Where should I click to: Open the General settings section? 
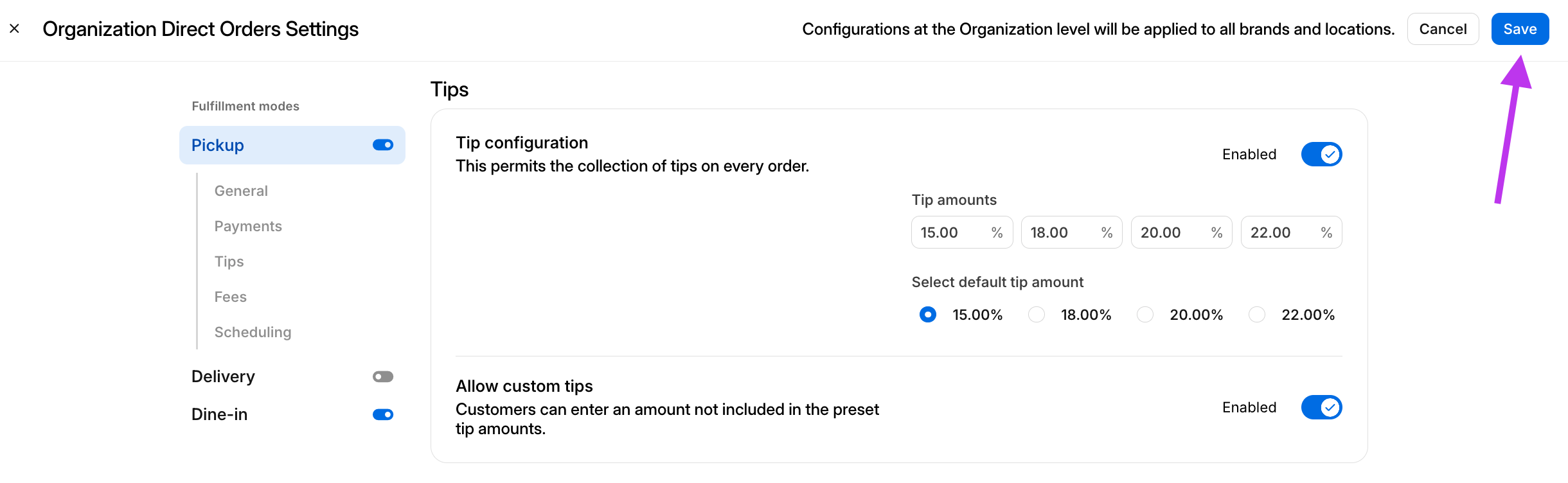241,191
